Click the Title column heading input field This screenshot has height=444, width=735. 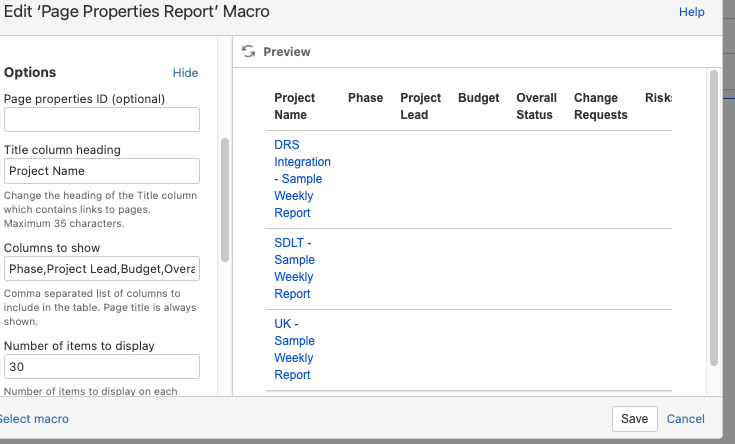pyautogui.click(x=102, y=171)
